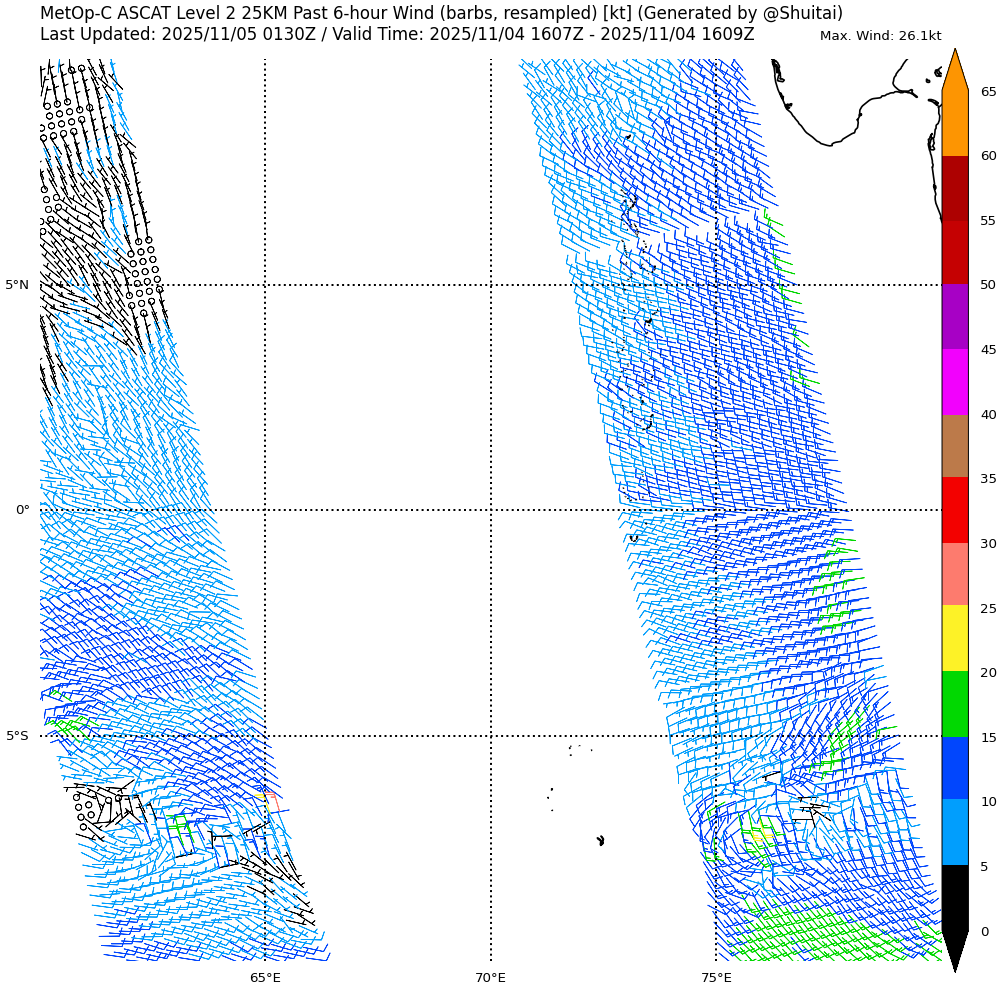Image resolution: width=1002 pixels, height=989 pixels.
Task: Select the yellow 20–25 kt colorbar band
Action: [x=954, y=638]
